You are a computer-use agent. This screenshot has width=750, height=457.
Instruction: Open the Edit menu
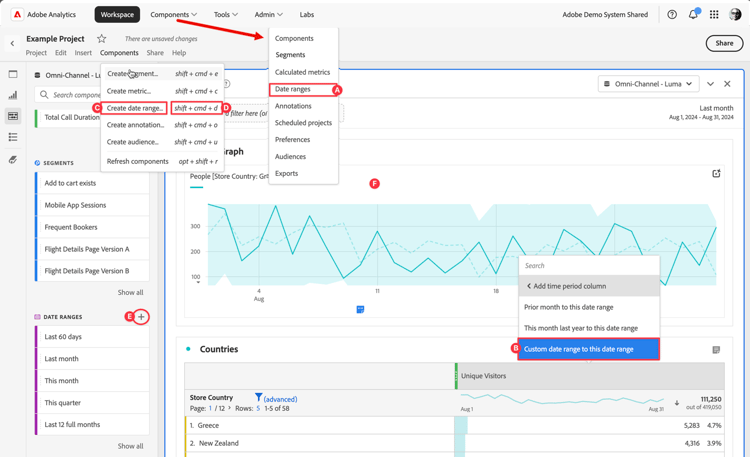pyautogui.click(x=61, y=53)
